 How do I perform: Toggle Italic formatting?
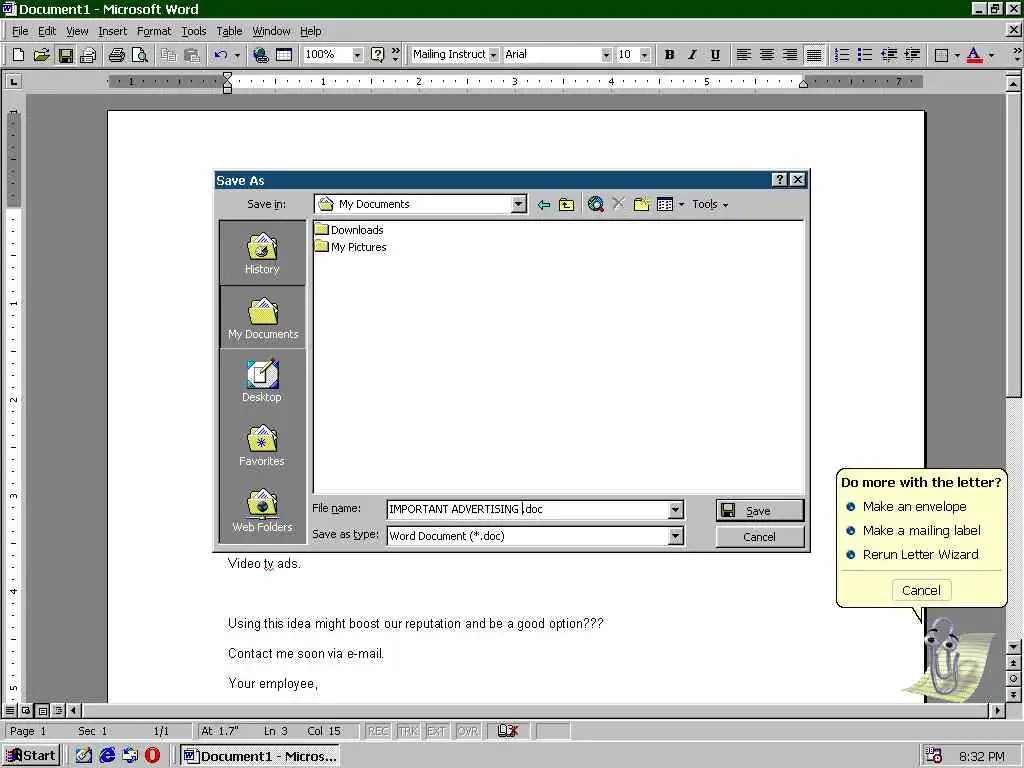pyautogui.click(x=692, y=55)
